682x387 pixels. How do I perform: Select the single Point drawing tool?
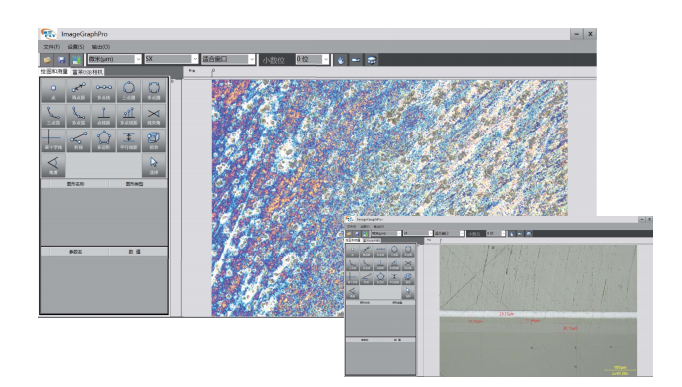53,91
